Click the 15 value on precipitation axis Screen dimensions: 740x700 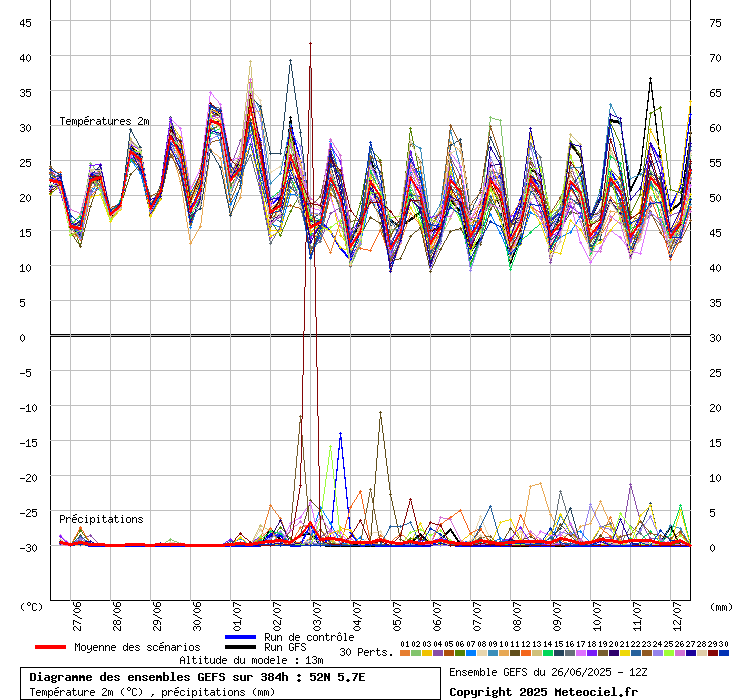[715, 443]
